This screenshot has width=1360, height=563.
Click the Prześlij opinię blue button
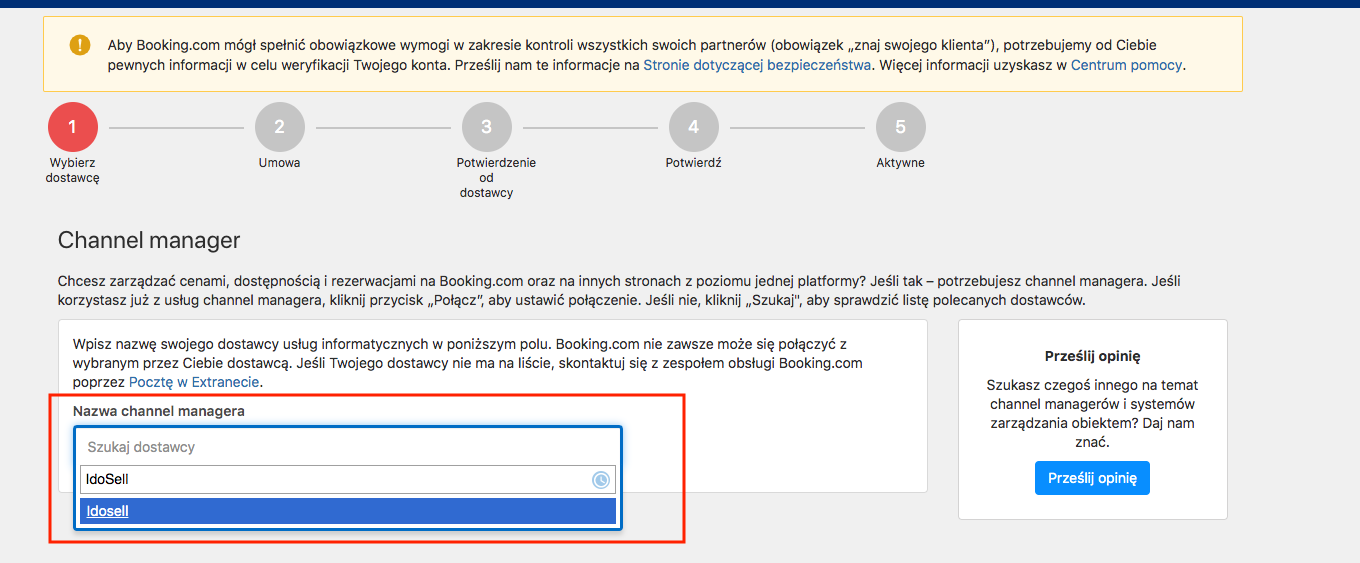pyautogui.click(x=1092, y=478)
